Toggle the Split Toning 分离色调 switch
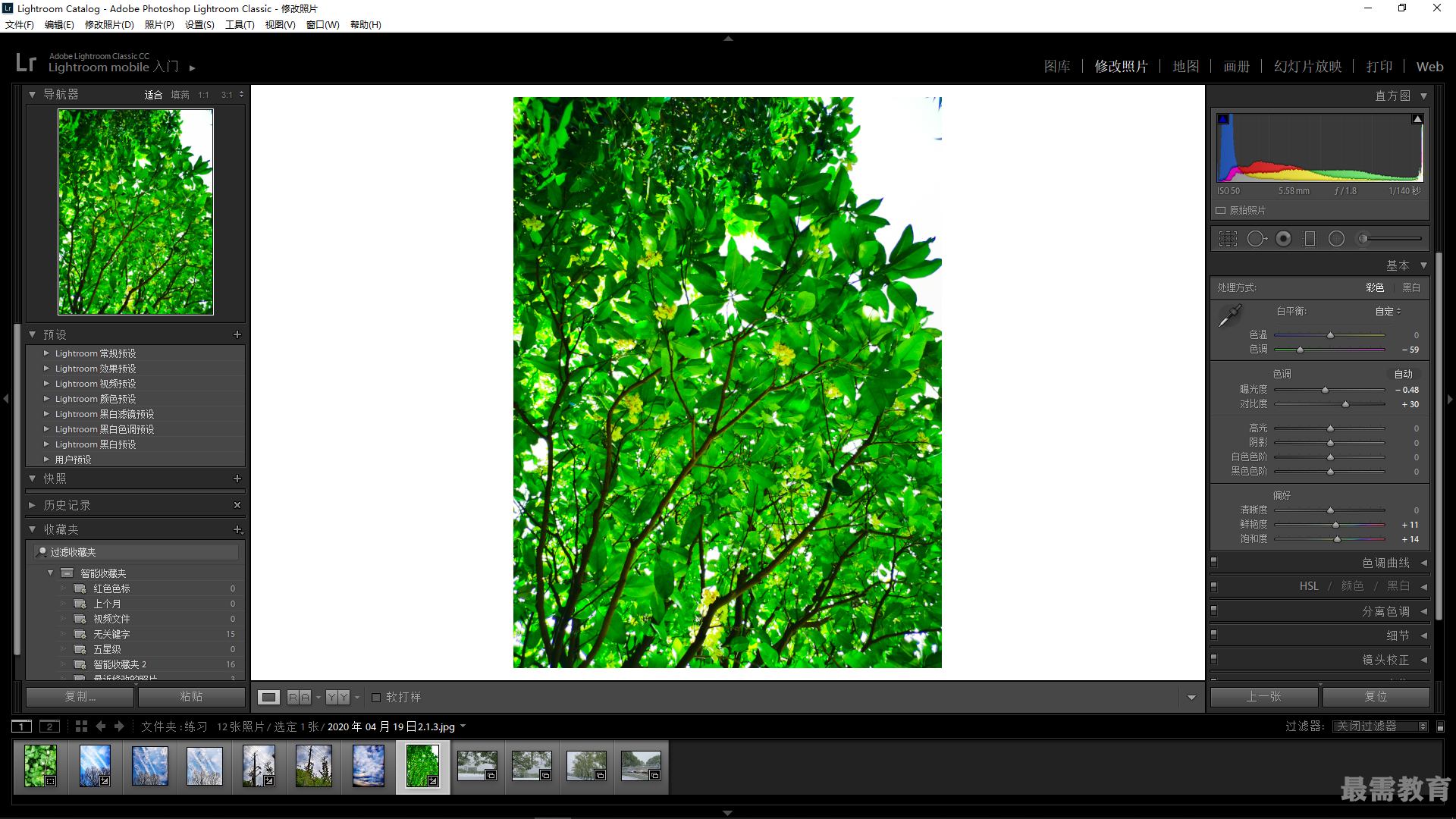 coord(1214,610)
